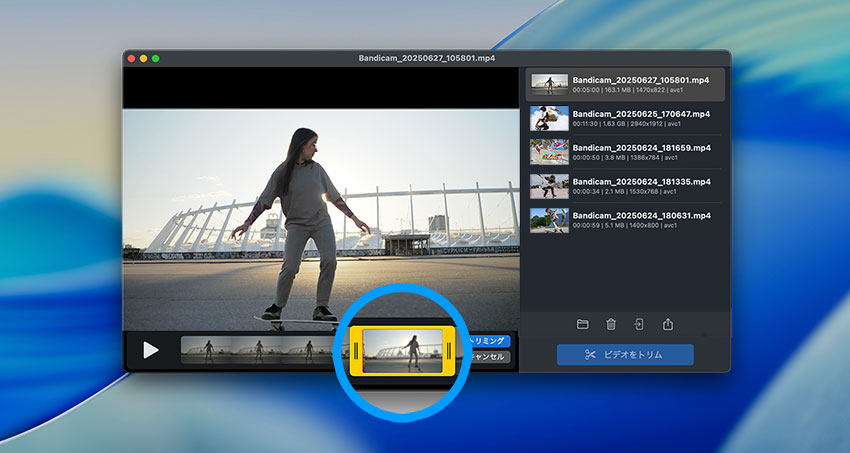Click the right yellow trim handle

coord(449,350)
